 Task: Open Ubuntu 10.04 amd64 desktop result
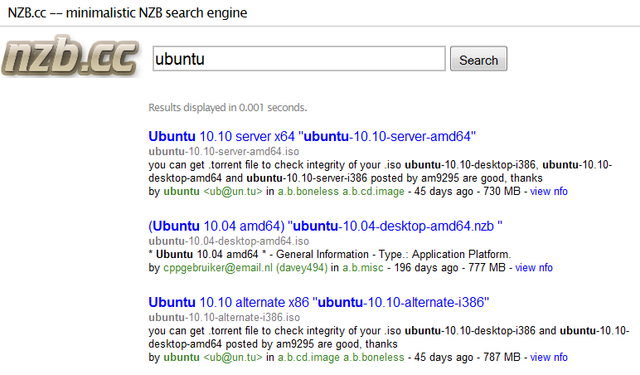coord(325,226)
